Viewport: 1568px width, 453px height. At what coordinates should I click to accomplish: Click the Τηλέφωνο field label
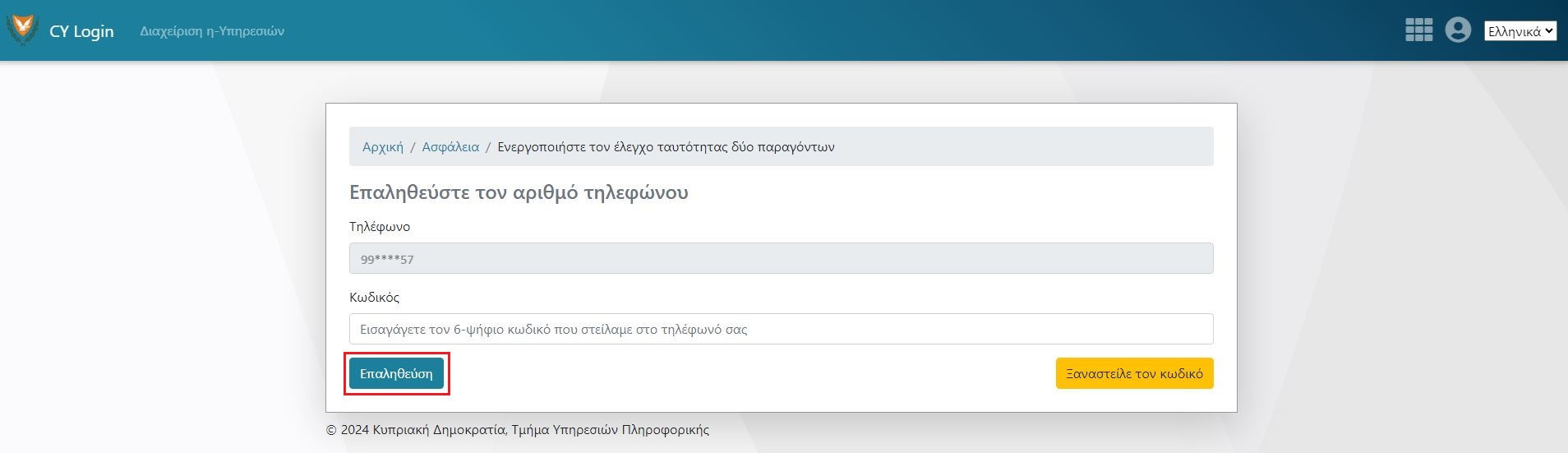click(380, 227)
